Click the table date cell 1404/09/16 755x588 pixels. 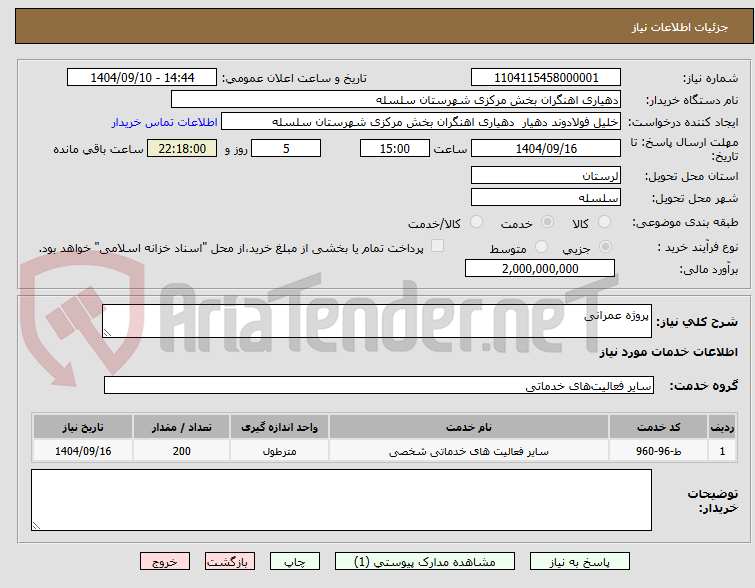(83, 451)
